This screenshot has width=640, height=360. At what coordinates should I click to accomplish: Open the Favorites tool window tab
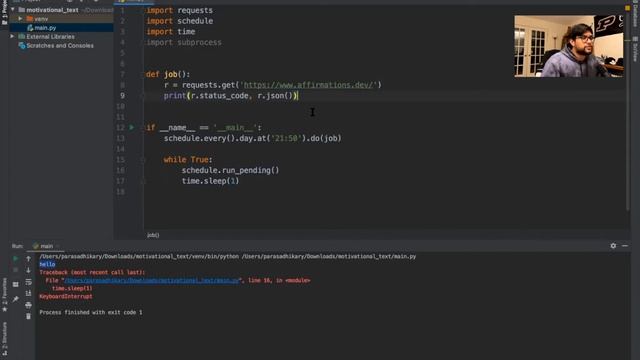pos(5,296)
